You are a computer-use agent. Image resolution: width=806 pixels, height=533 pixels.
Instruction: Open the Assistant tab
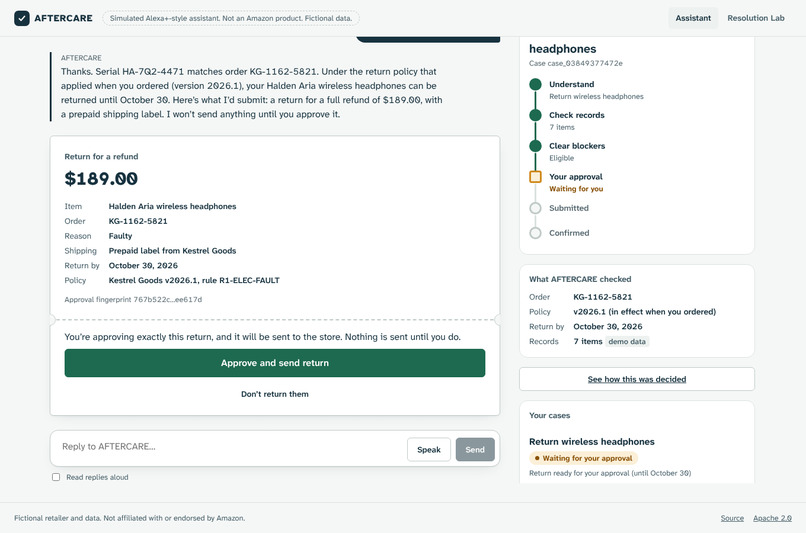pos(693,18)
